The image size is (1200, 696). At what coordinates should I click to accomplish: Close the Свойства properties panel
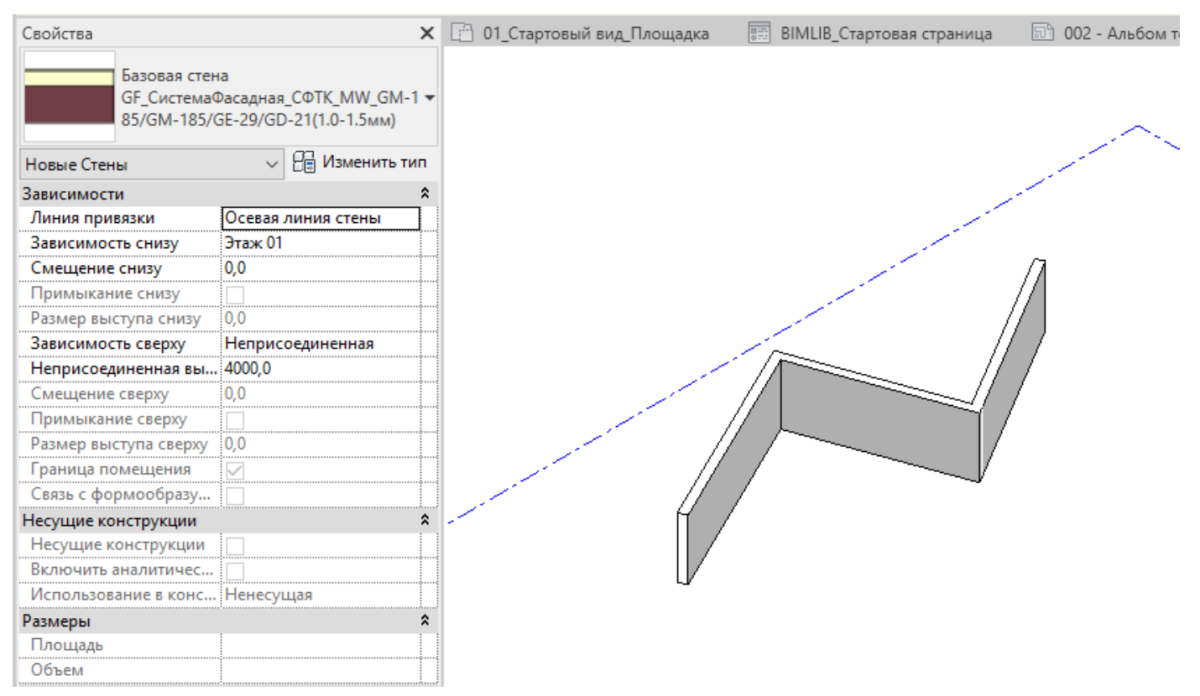427,34
